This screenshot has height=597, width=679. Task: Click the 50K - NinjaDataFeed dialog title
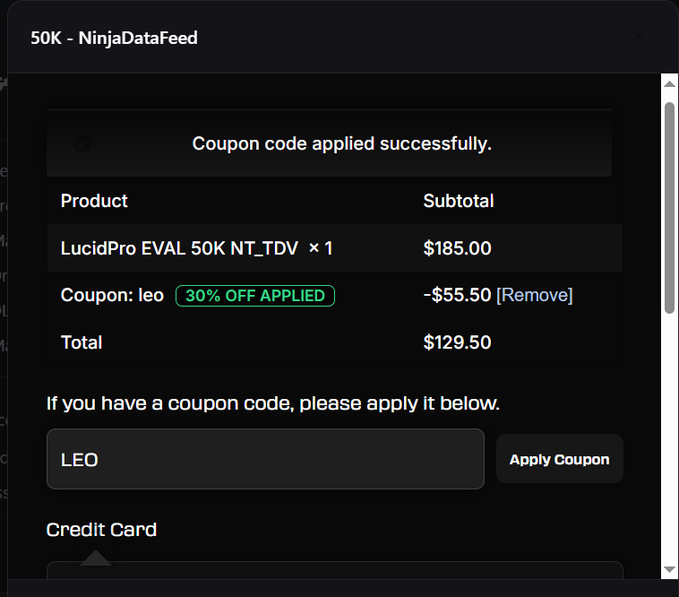tap(114, 38)
